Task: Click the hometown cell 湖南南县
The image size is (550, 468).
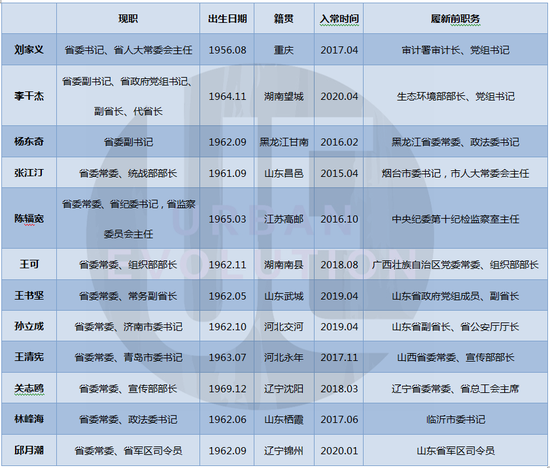Action: click(284, 265)
